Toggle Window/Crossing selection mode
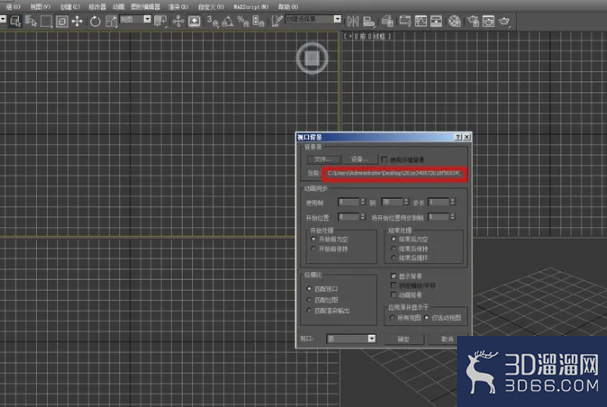Image resolution: width=607 pixels, height=407 pixels. point(62,21)
